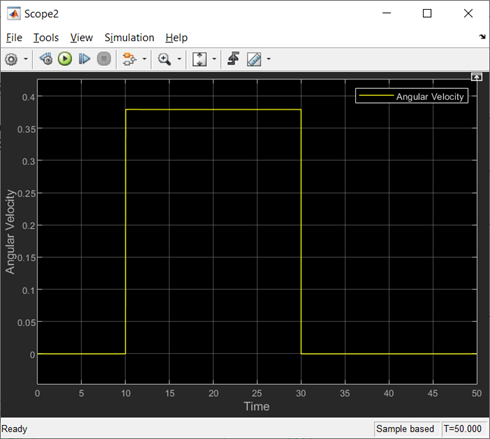490x439 pixels.
Task: Open the File menu
Action: coord(14,38)
